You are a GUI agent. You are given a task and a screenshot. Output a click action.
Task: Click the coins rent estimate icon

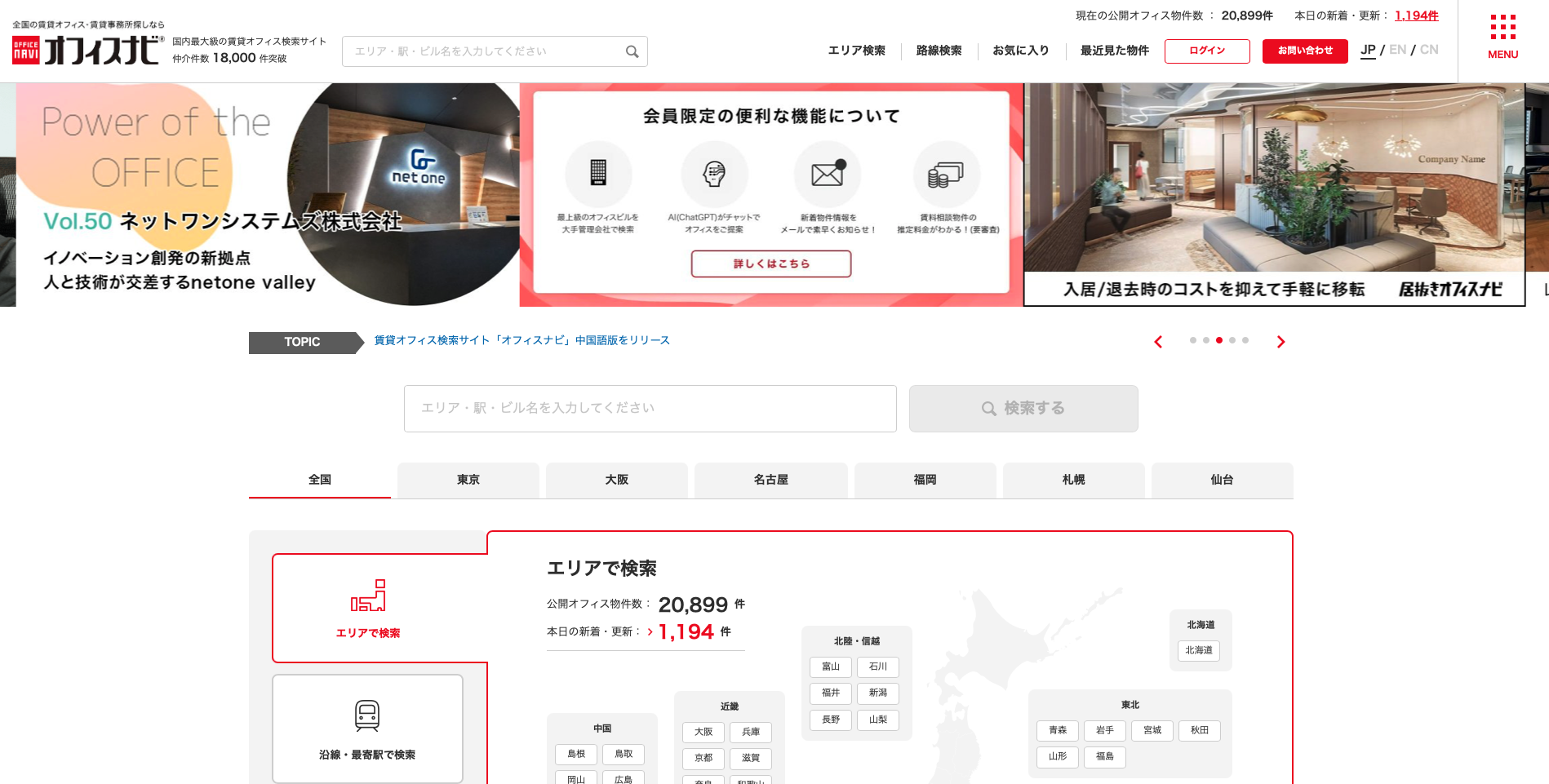pos(946,174)
